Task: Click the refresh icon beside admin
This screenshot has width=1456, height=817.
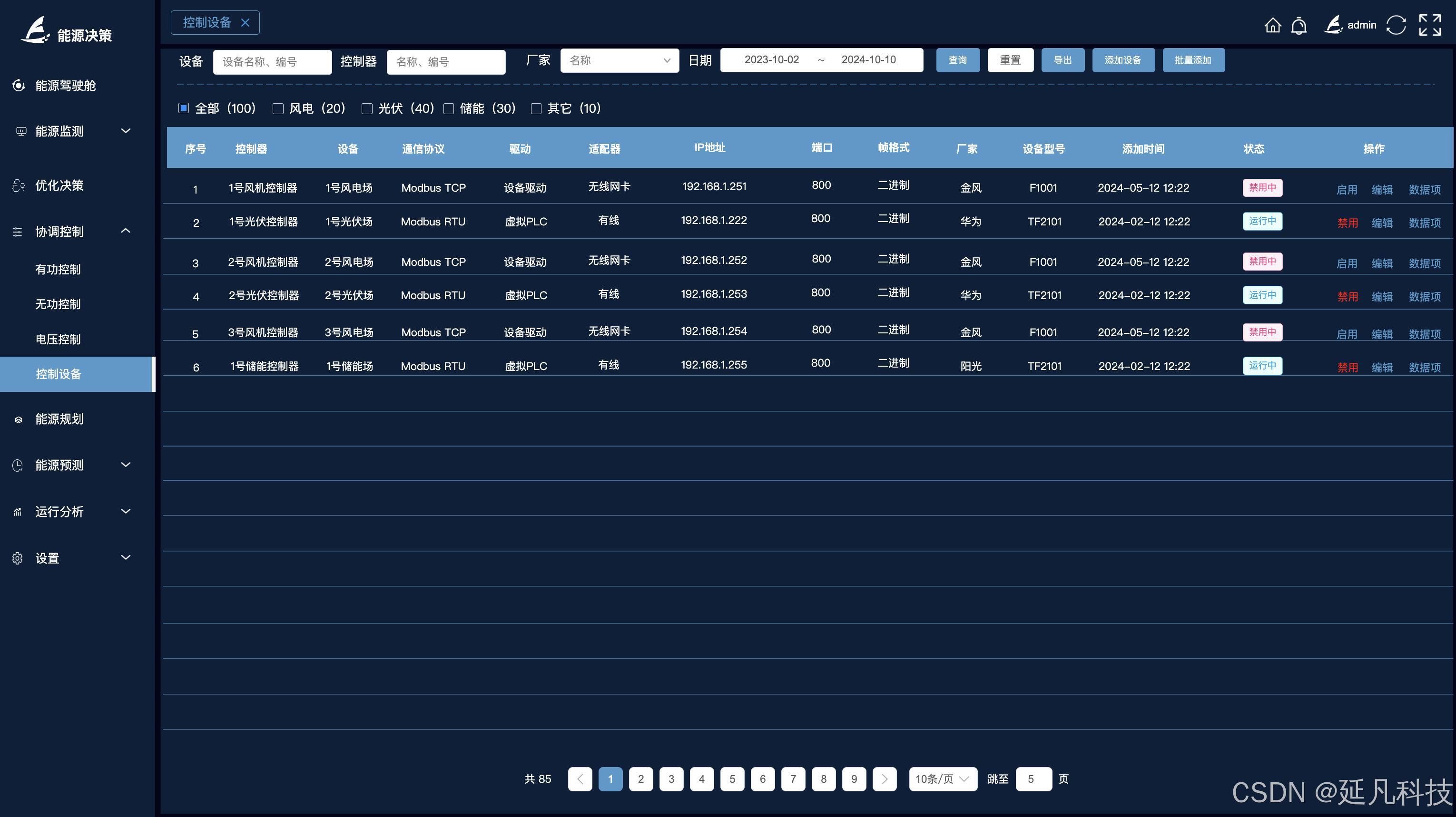Action: click(x=1396, y=25)
